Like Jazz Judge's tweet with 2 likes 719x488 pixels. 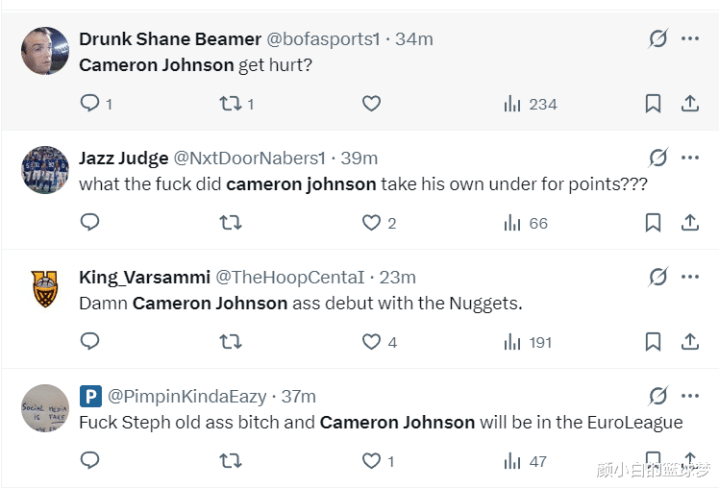[x=372, y=223]
